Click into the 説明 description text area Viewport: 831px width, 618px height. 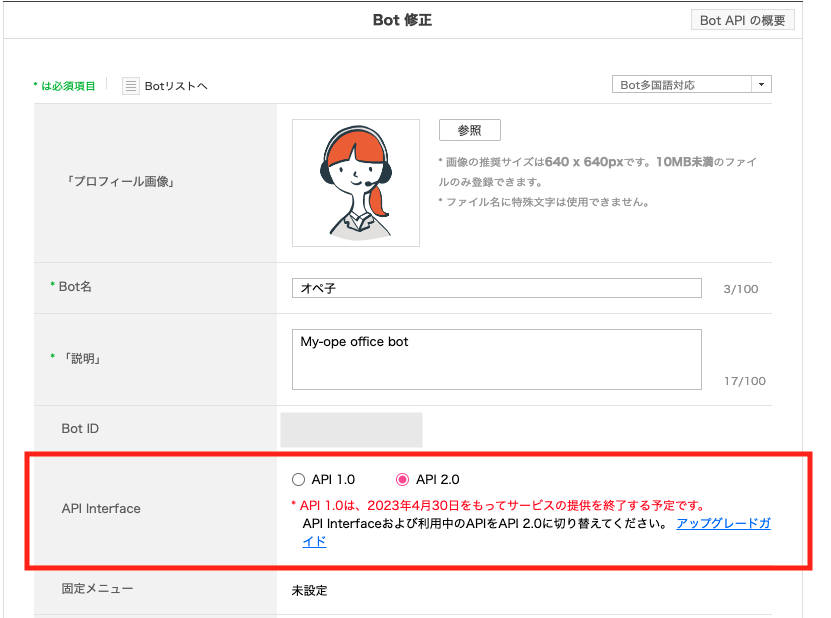pos(496,359)
